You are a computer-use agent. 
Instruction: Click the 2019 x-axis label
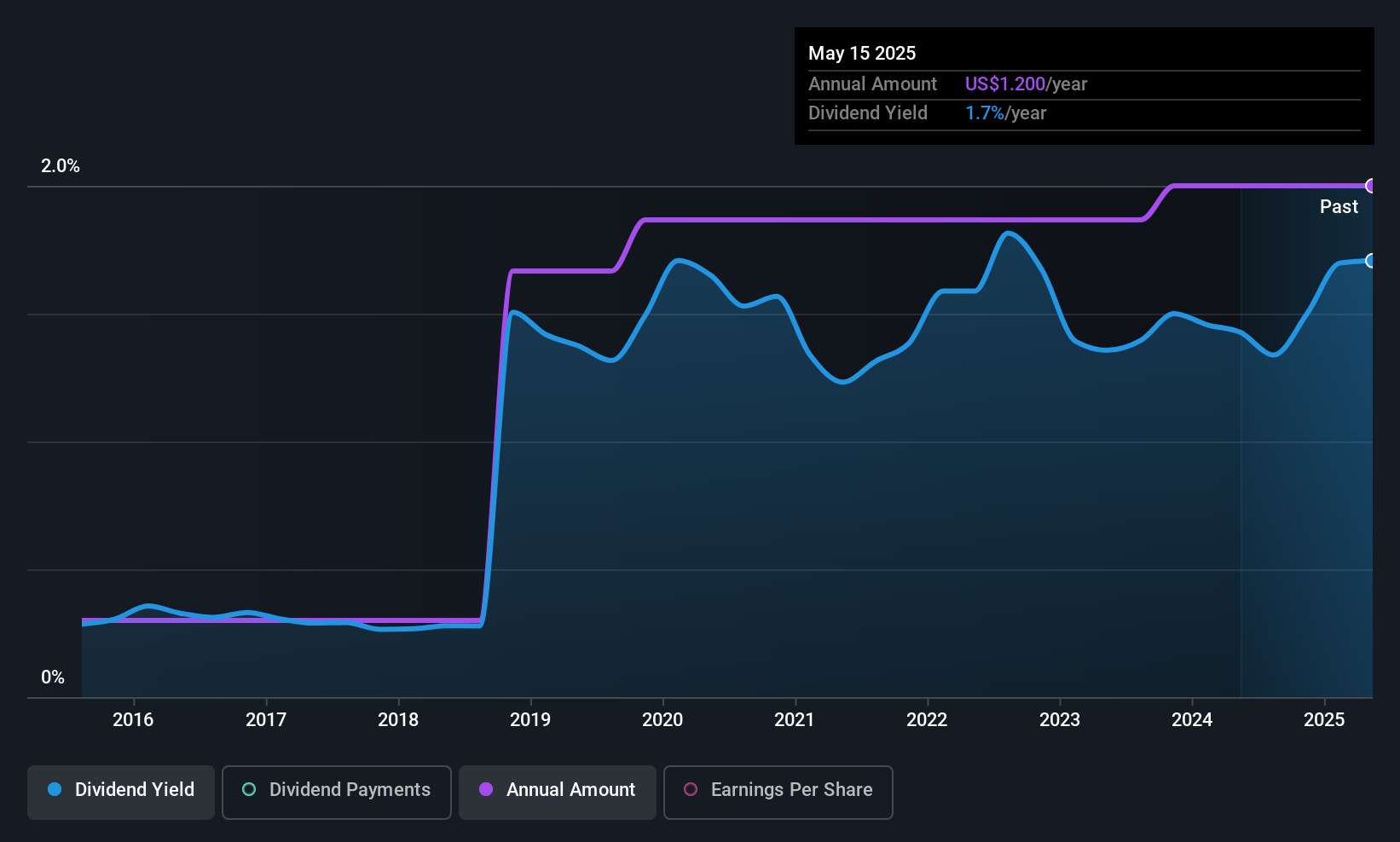pos(530,719)
